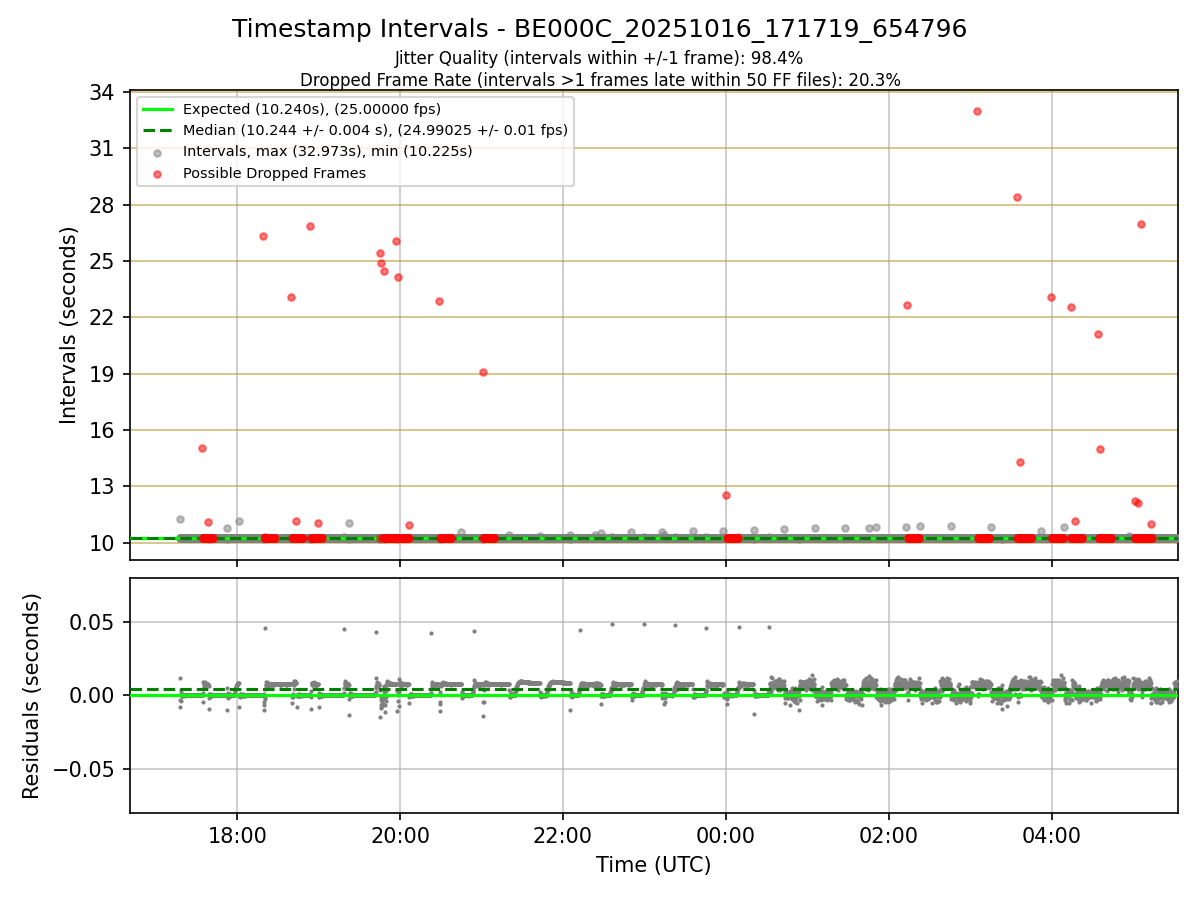Click the '10' y-axis tick label
1200x900 pixels.
pyautogui.click(x=102, y=543)
